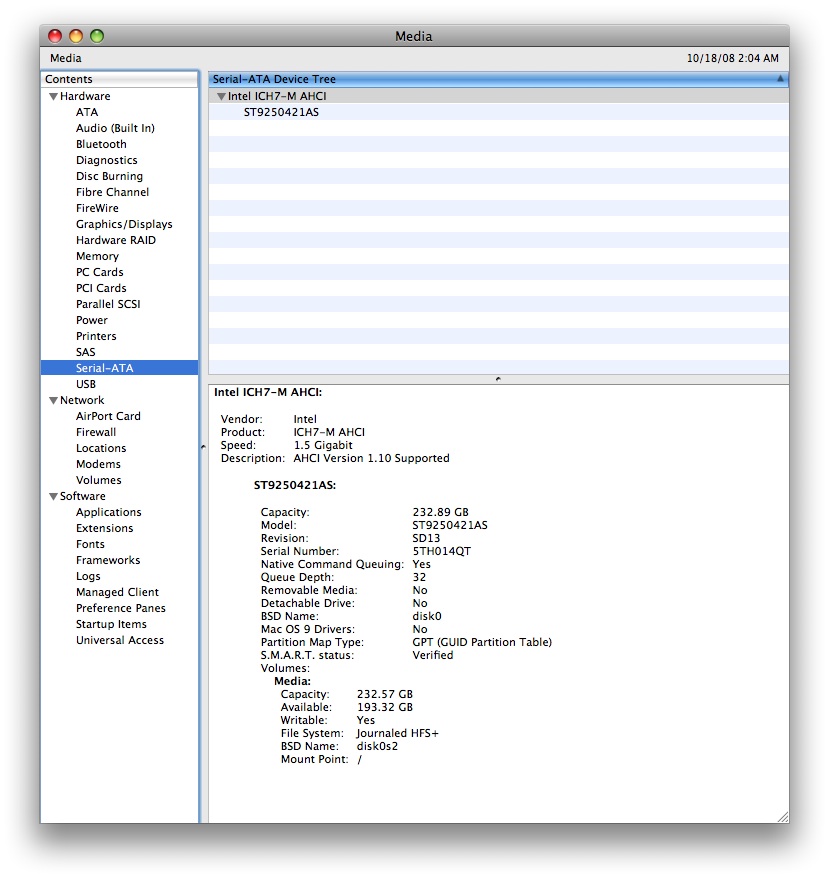Image resolution: width=829 pixels, height=878 pixels.
Task: Show Applications under Software
Action: [x=109, y=512]
